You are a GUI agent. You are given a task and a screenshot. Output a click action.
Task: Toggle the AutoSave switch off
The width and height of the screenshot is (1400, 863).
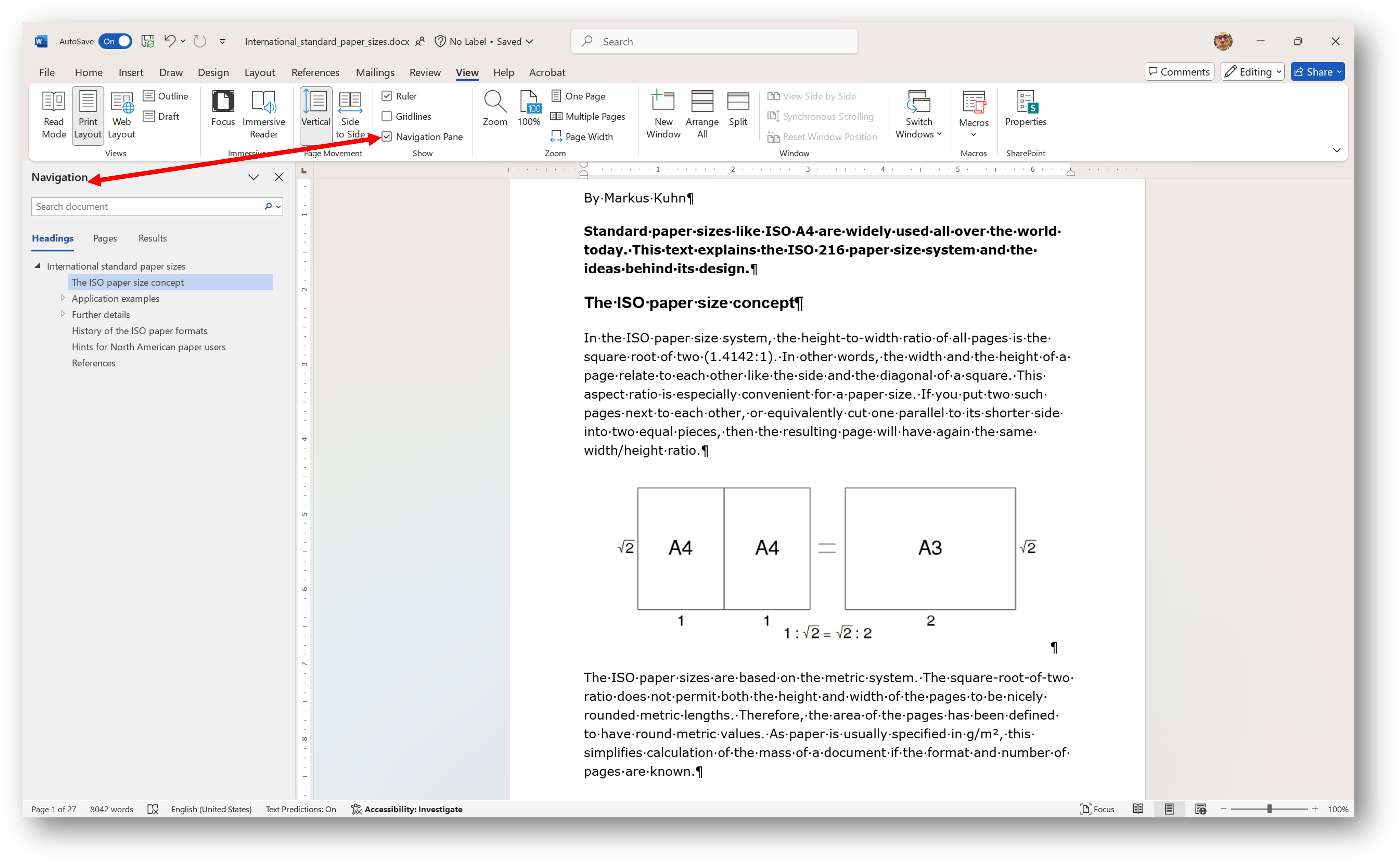coord(115,41)
